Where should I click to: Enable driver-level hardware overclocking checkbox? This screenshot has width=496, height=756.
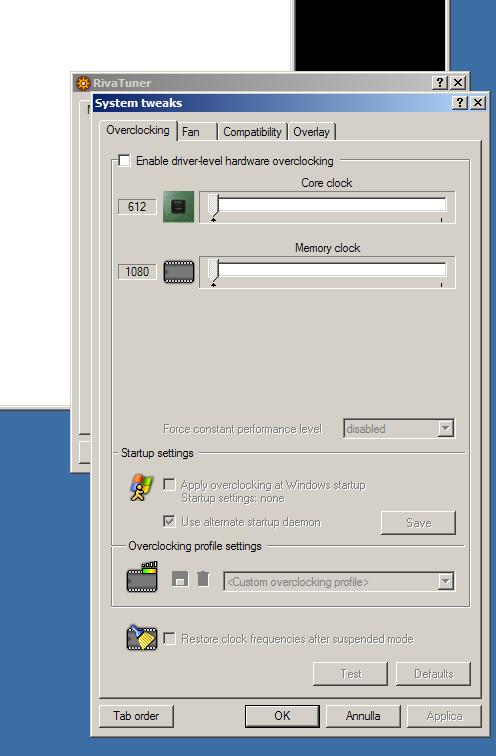(124, 160)
